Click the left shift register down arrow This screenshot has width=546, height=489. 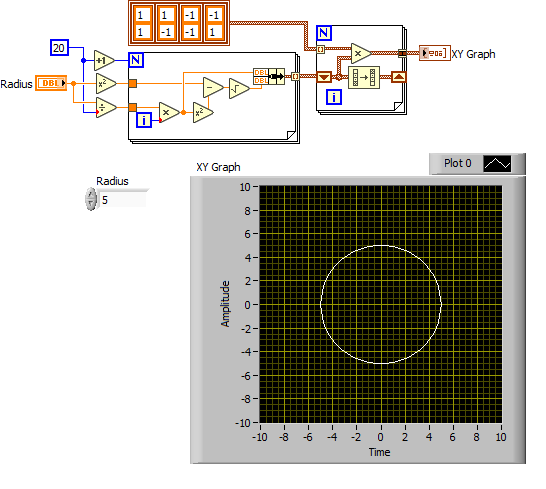point(324,77)
